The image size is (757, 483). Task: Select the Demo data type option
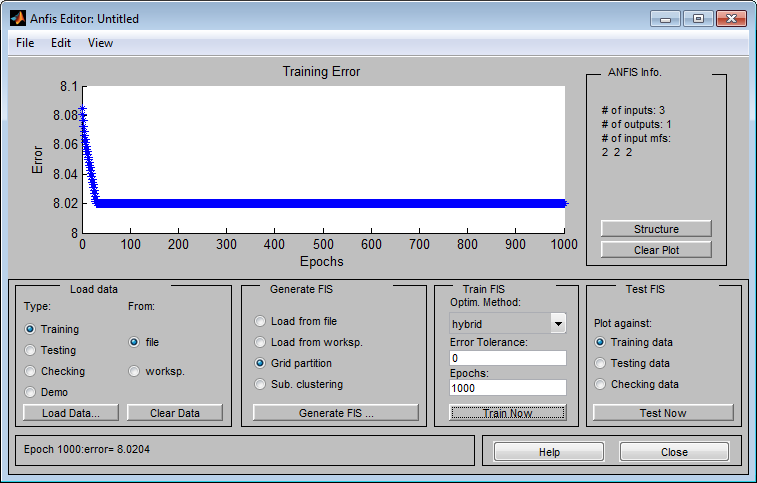[x=31, y=392]
